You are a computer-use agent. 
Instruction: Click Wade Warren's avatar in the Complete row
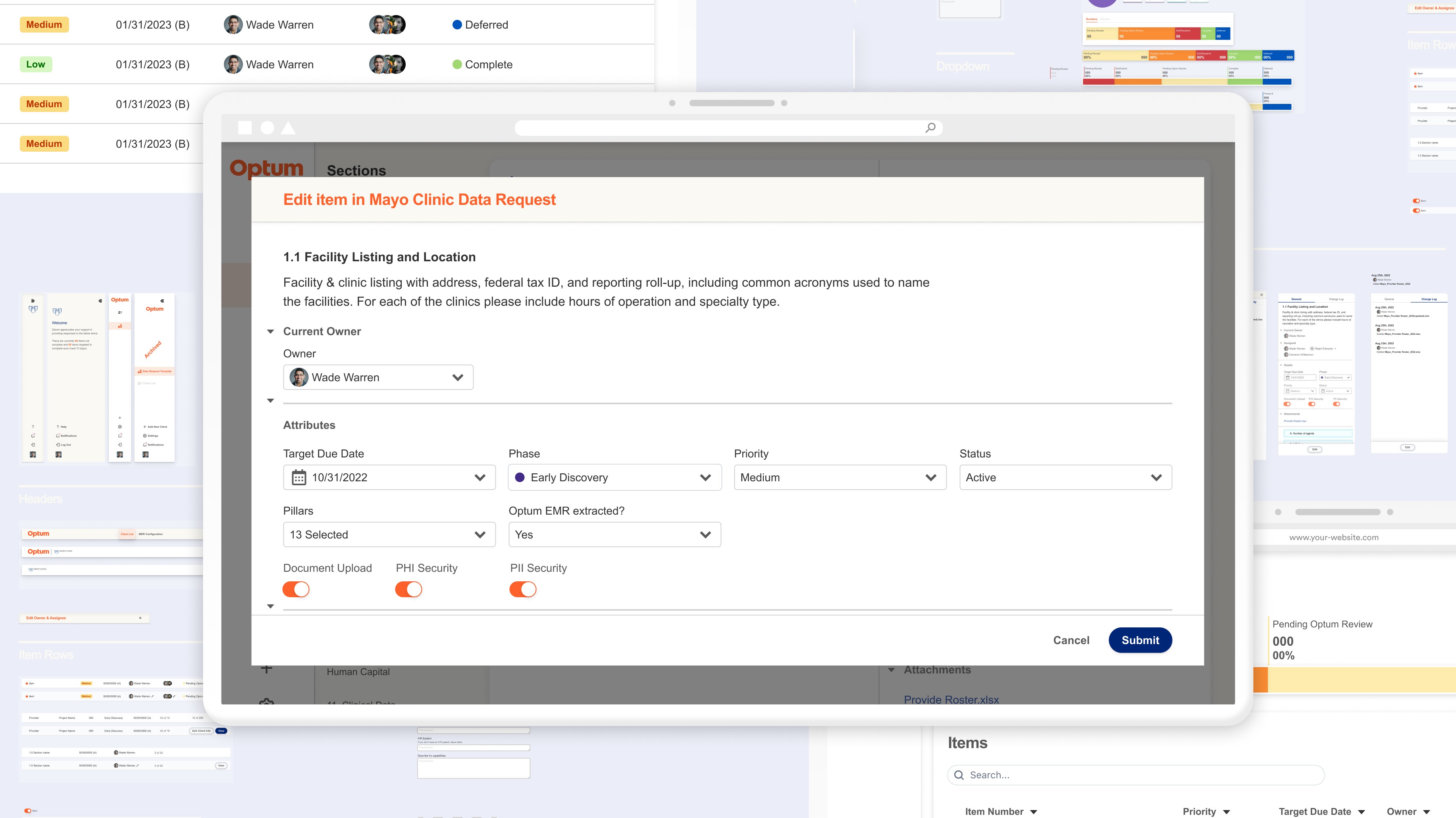pyautogui.click(x=233, y=64)
